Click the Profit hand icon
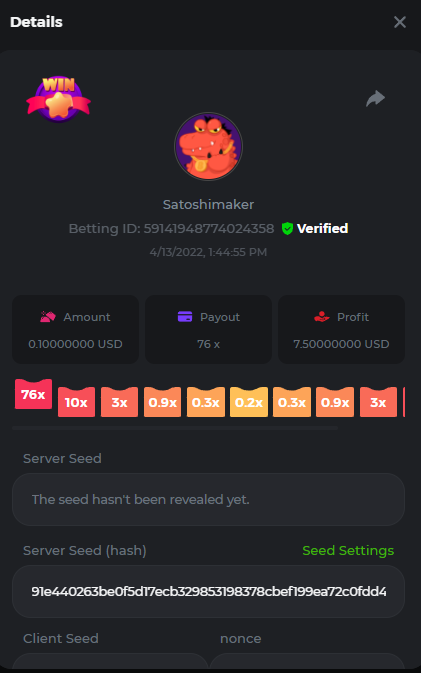Screen dimensions: 421x673 click(321, 317)
